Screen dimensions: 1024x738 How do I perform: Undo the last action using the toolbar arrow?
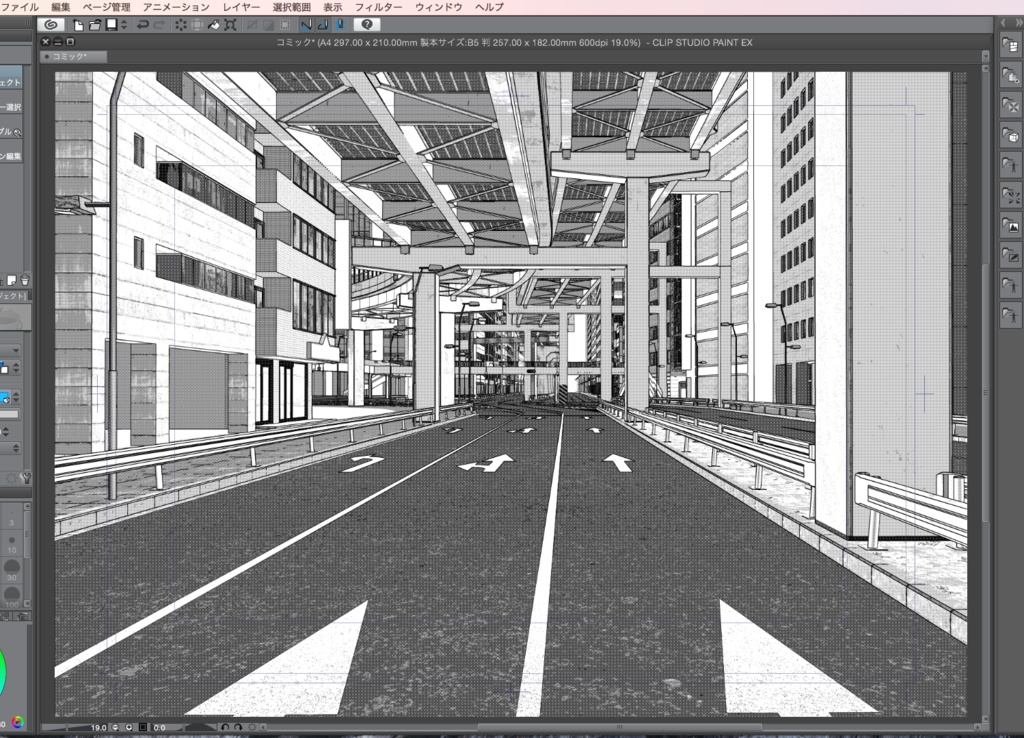pyautogui.click(x=141, y=25)
